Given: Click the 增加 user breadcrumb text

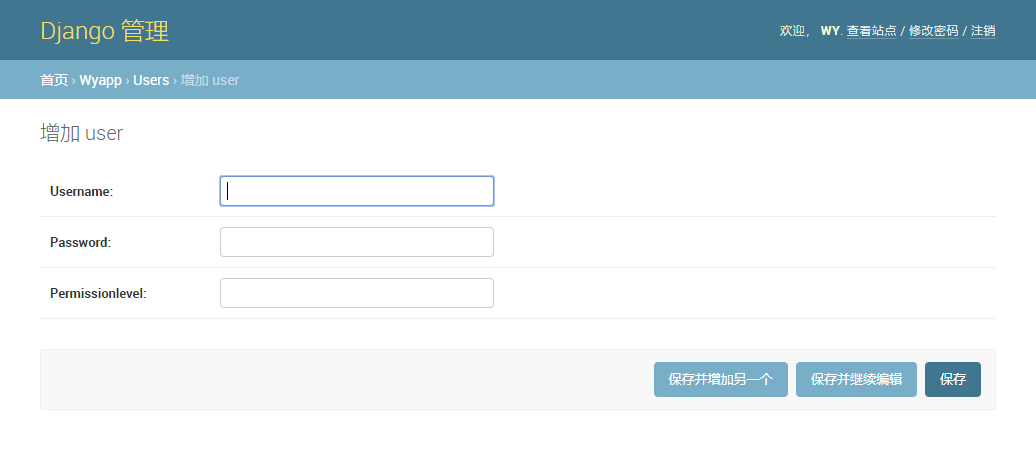Looking at the screenshot, I should [210, 80].
